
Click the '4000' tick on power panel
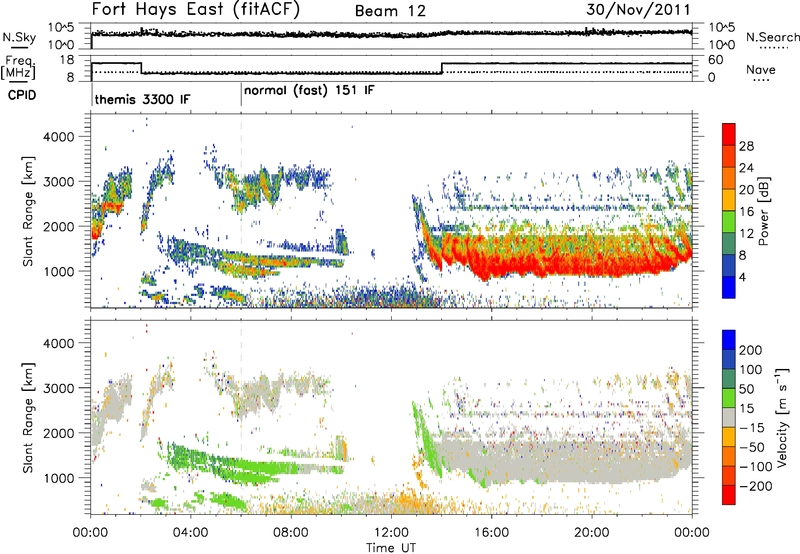[58, 137]
